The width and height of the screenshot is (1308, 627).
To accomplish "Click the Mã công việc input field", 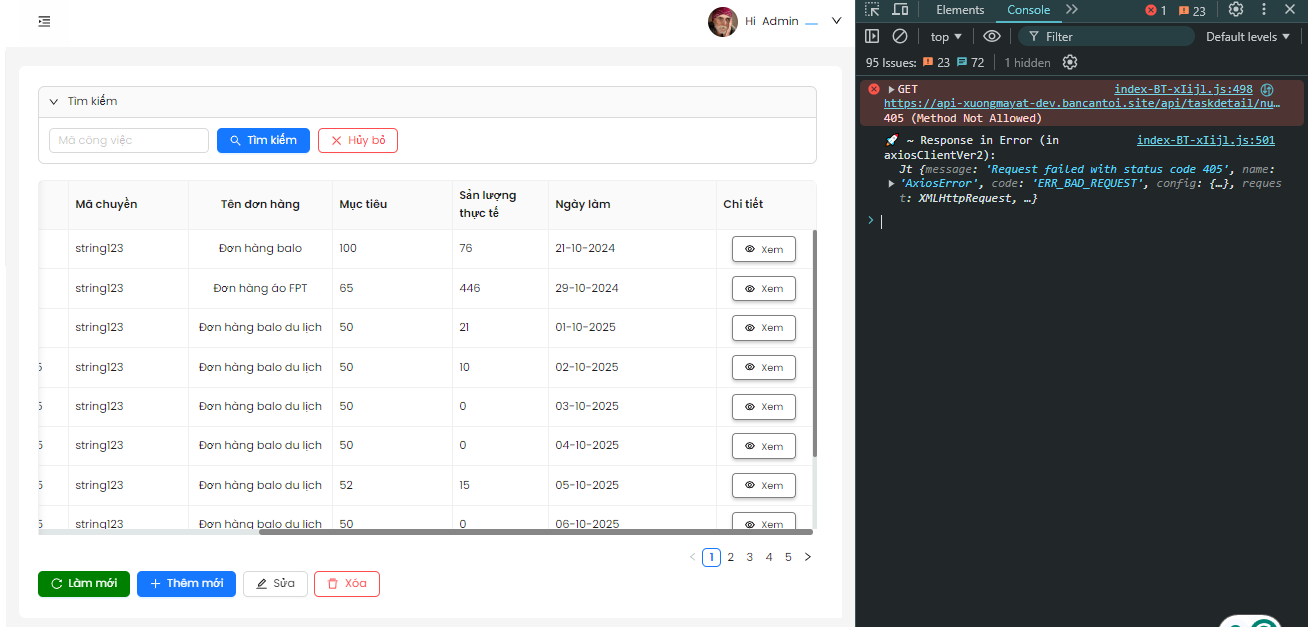I will pos(128,141).
